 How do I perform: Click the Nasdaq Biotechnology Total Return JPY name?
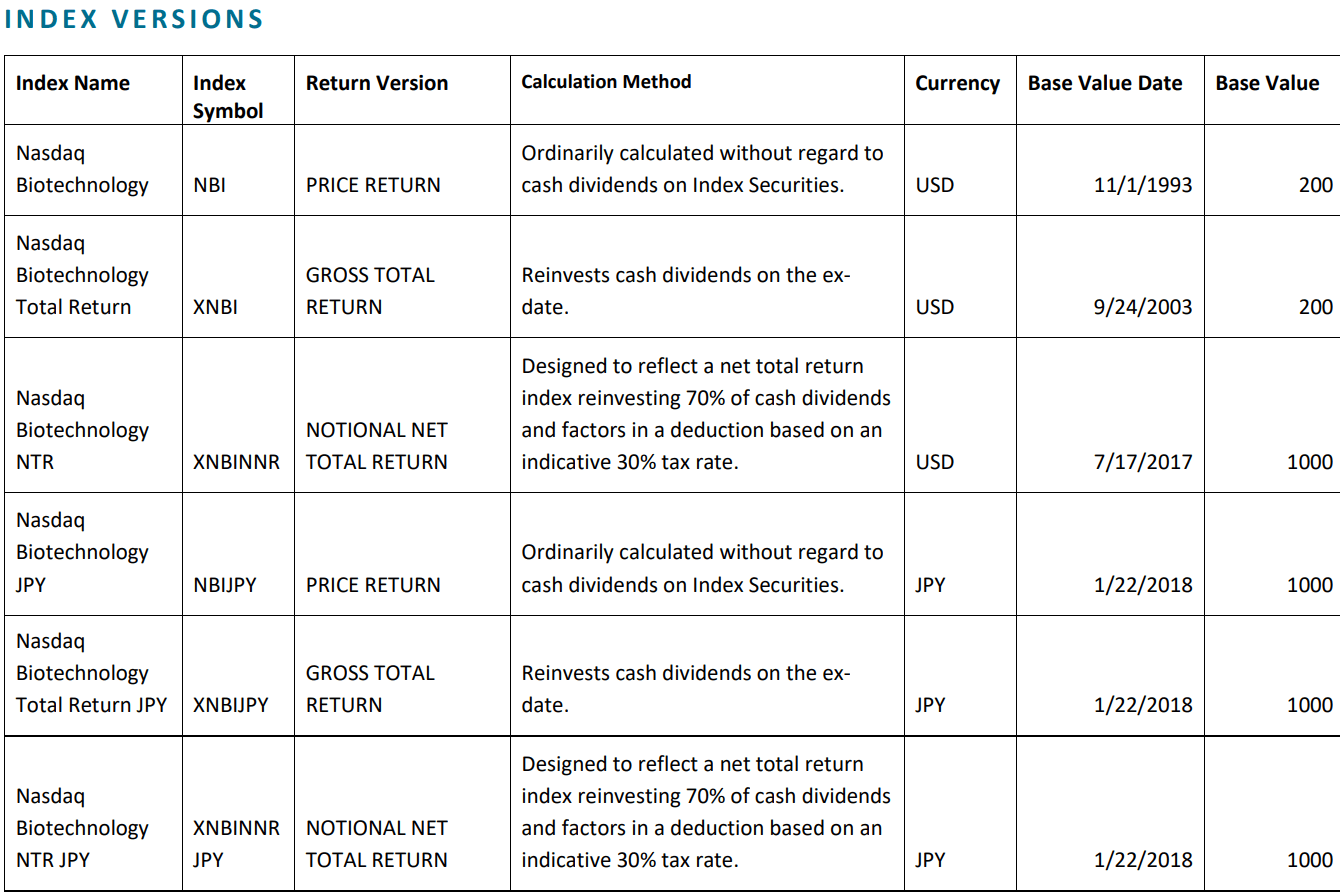pos(91,674)
